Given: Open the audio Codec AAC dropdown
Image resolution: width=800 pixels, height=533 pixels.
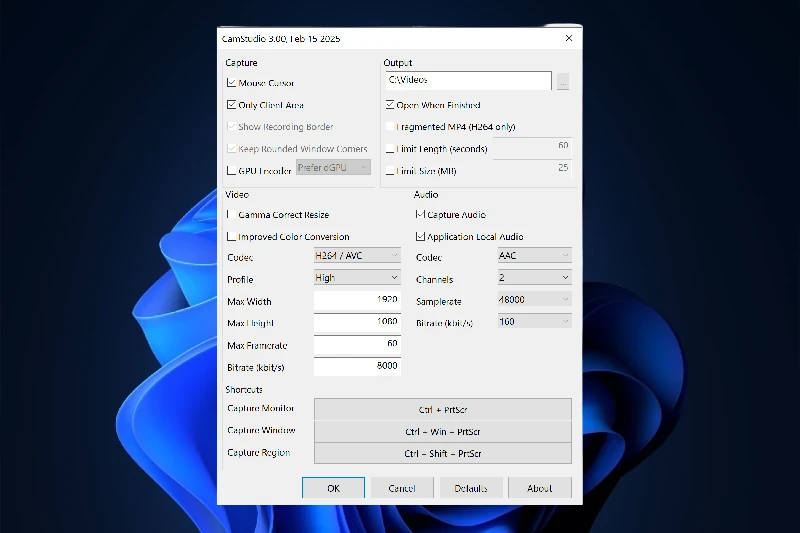Looking at the screenshot, I should pos(535,256).
